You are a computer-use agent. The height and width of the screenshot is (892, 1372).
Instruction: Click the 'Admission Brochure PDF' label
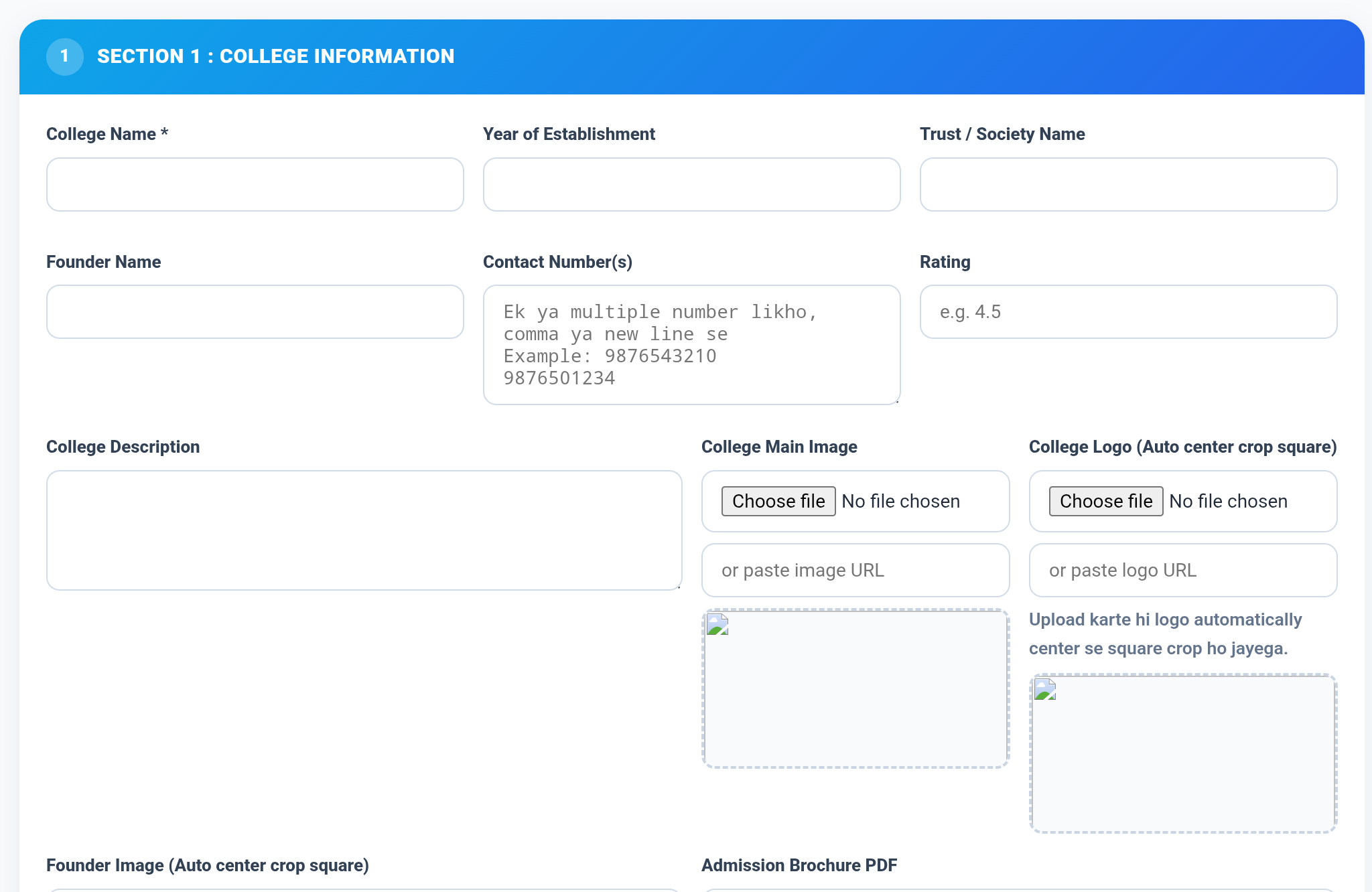coord(799,865)
